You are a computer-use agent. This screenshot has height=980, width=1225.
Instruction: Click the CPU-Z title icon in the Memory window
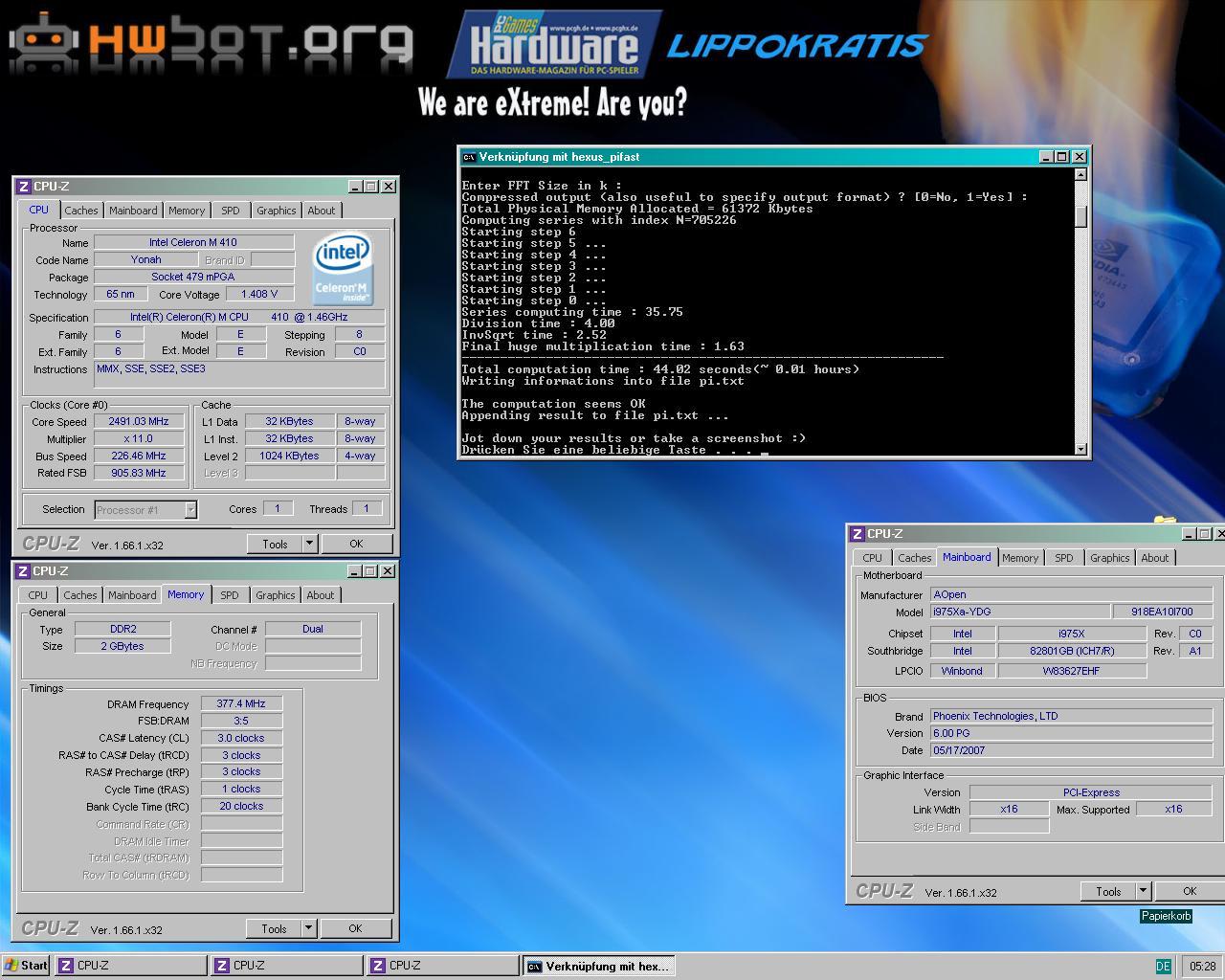(23, 571)
